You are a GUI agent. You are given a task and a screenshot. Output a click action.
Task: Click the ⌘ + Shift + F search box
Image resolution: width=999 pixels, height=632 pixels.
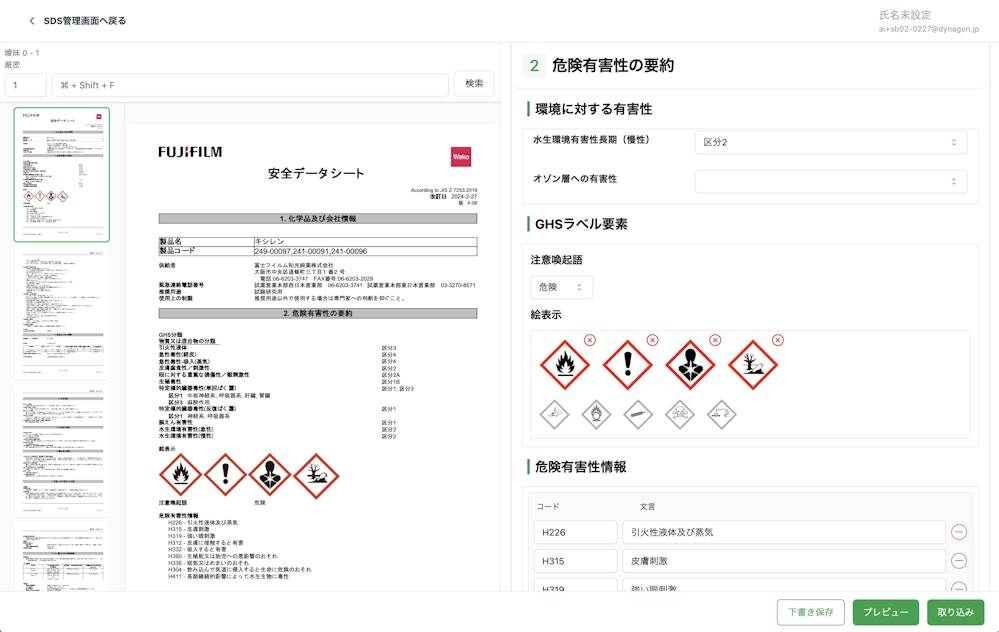[x=250, y=85]
